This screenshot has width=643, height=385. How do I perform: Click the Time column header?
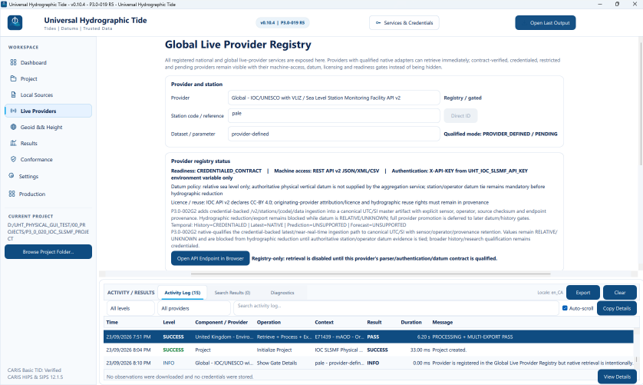pyautogui.click(x=112, y=322)
